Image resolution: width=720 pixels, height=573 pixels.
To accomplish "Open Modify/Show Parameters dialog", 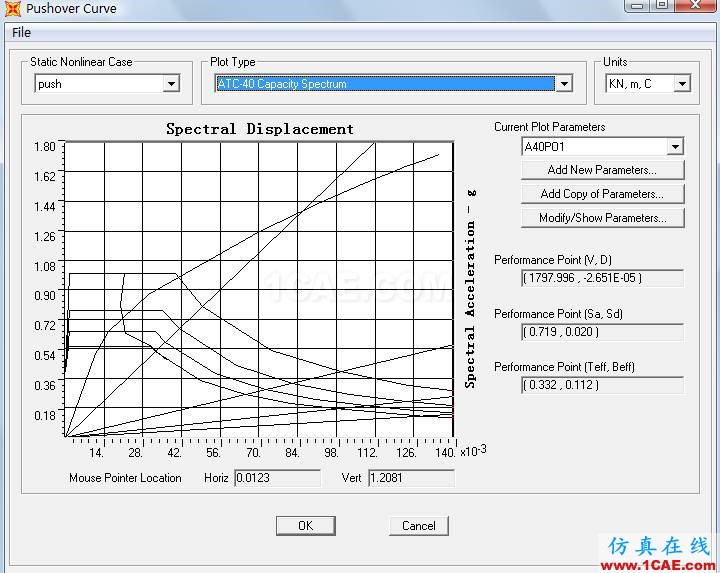I will [602, 218].
